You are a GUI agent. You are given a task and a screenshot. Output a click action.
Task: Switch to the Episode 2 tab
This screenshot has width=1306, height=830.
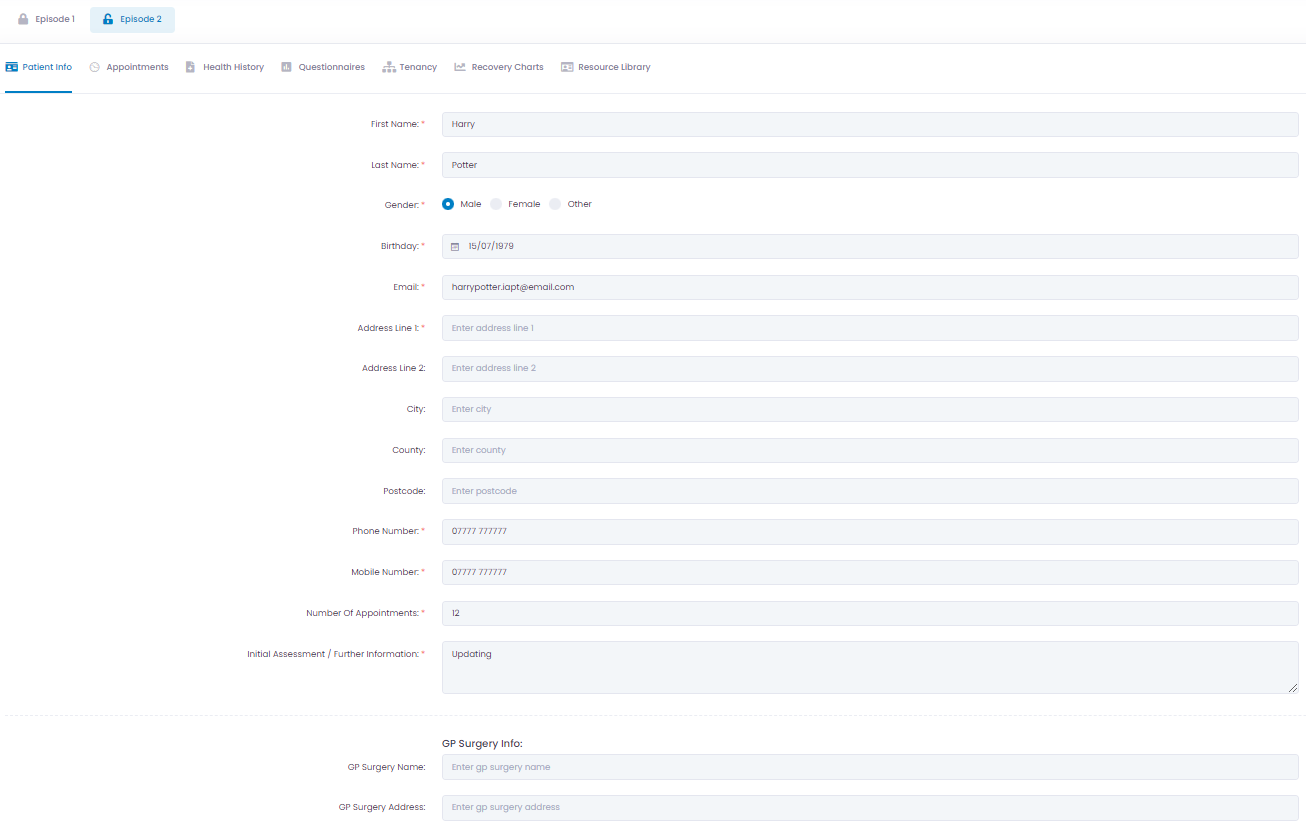(x=132, y=19)
